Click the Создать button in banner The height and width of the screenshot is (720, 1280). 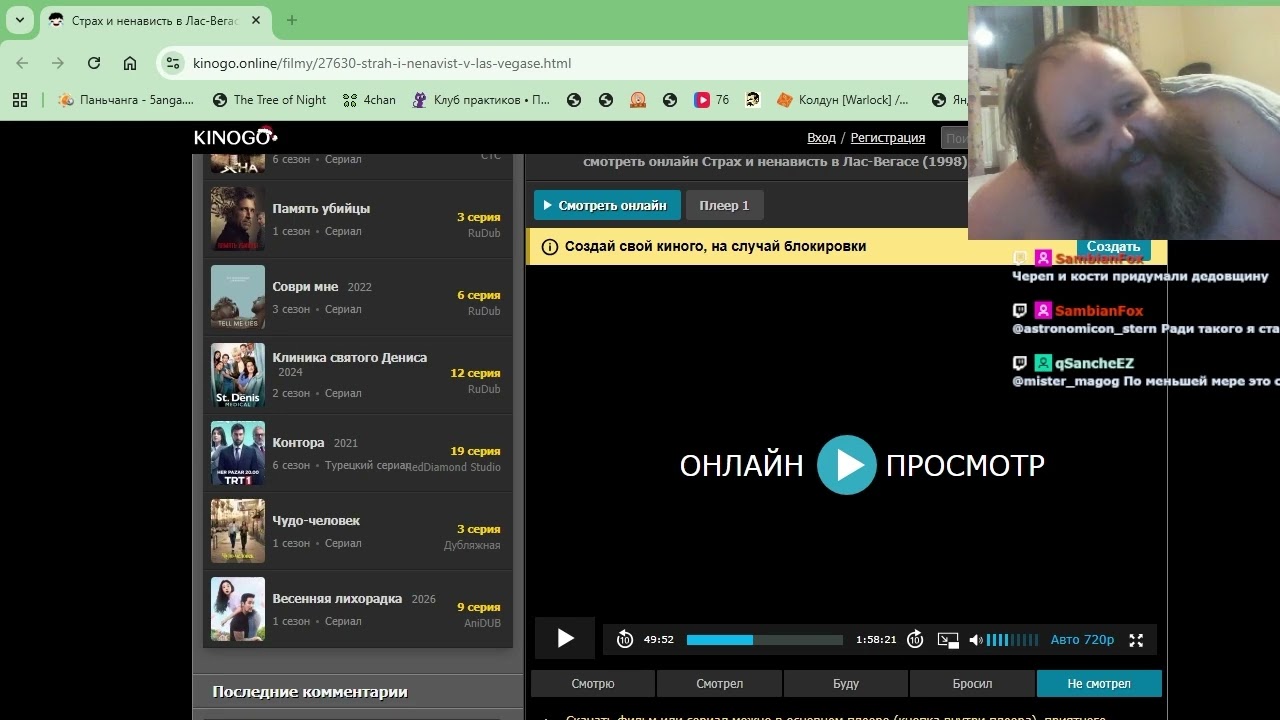1113,247
